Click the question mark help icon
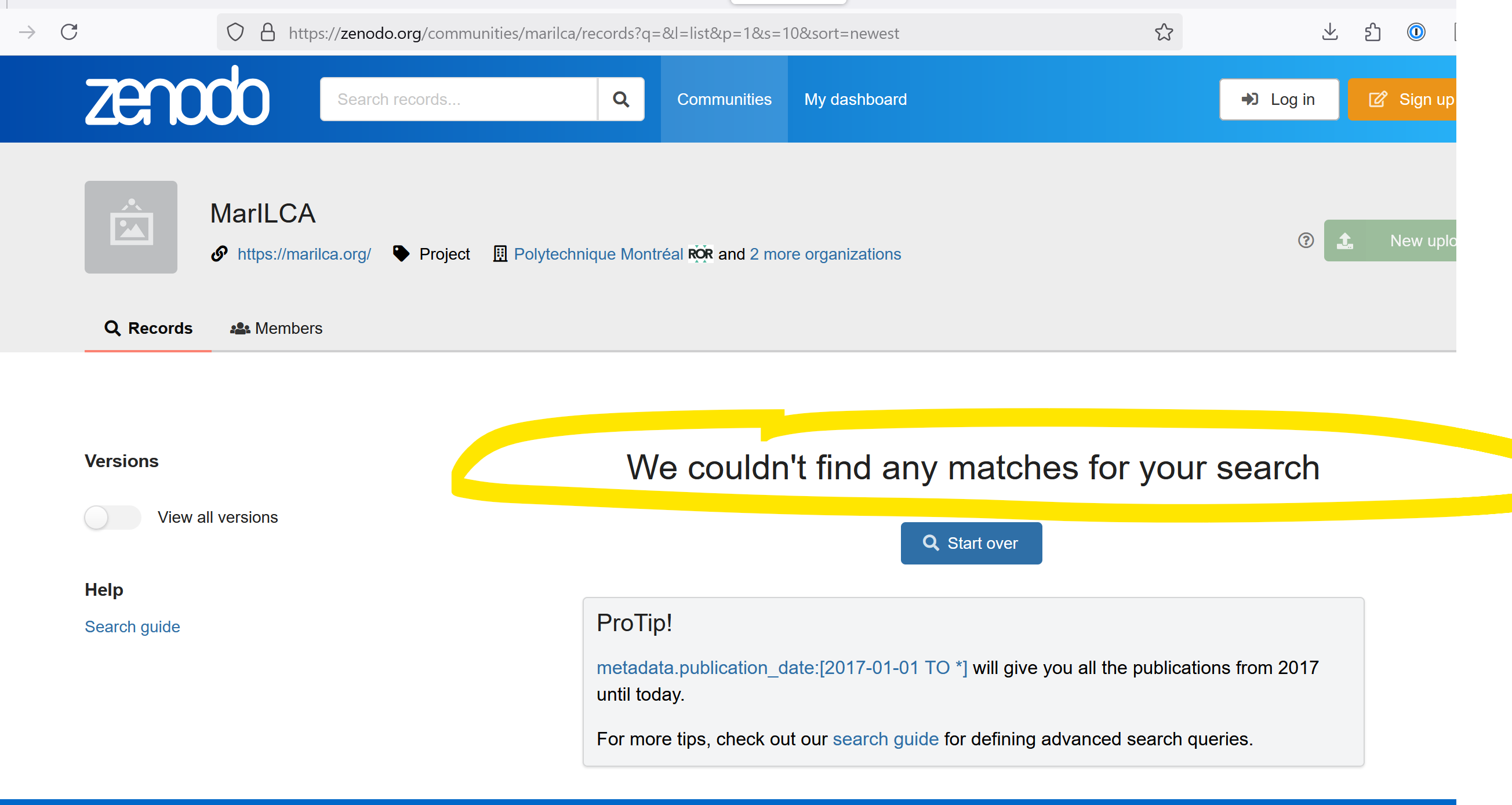This screenshot has width=1512, height=805. click(x=1306, y=241)
